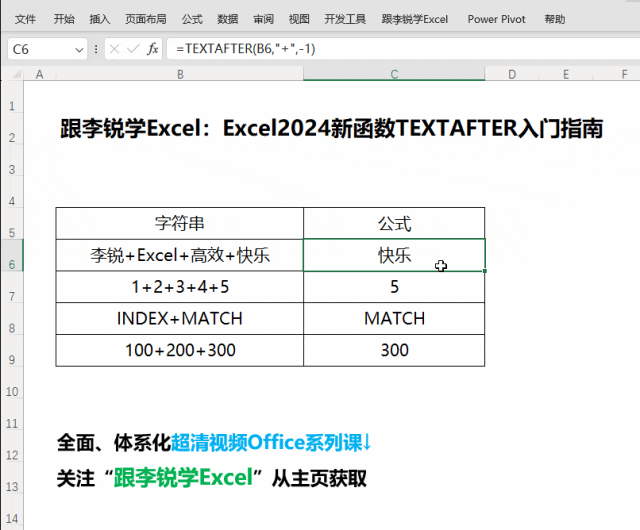
Task: Click the fill handle of cell C6
Action: coord(484,271)
